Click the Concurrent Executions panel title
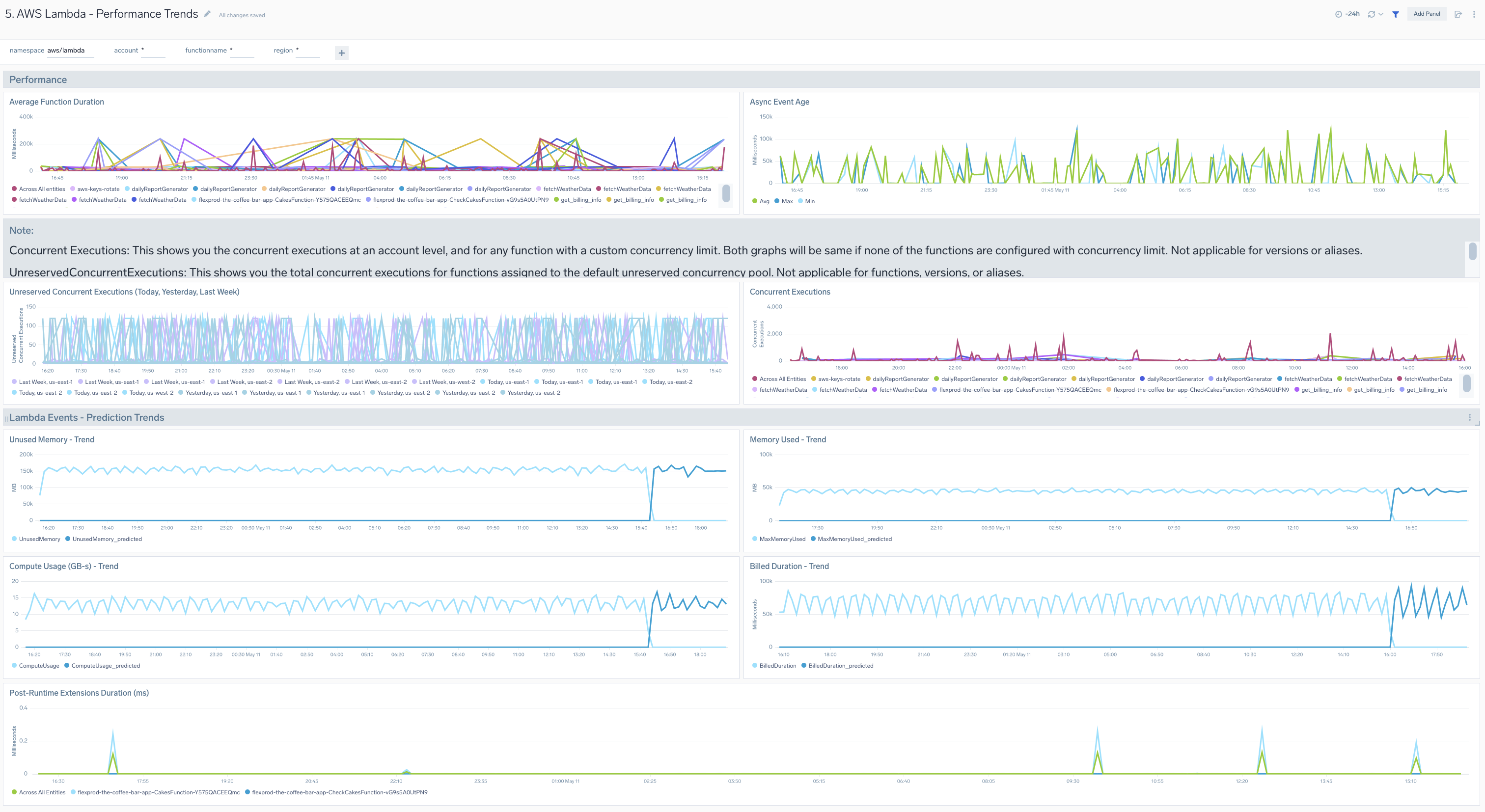1485x812 pixels. click(790, 292)
